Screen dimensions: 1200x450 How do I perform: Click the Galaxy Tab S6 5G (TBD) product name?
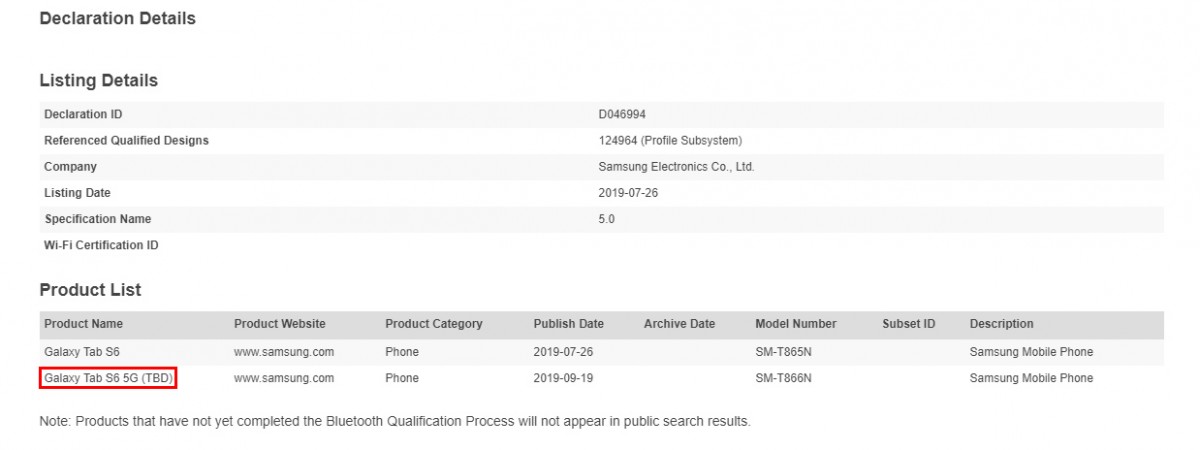[x=110, y=378]
